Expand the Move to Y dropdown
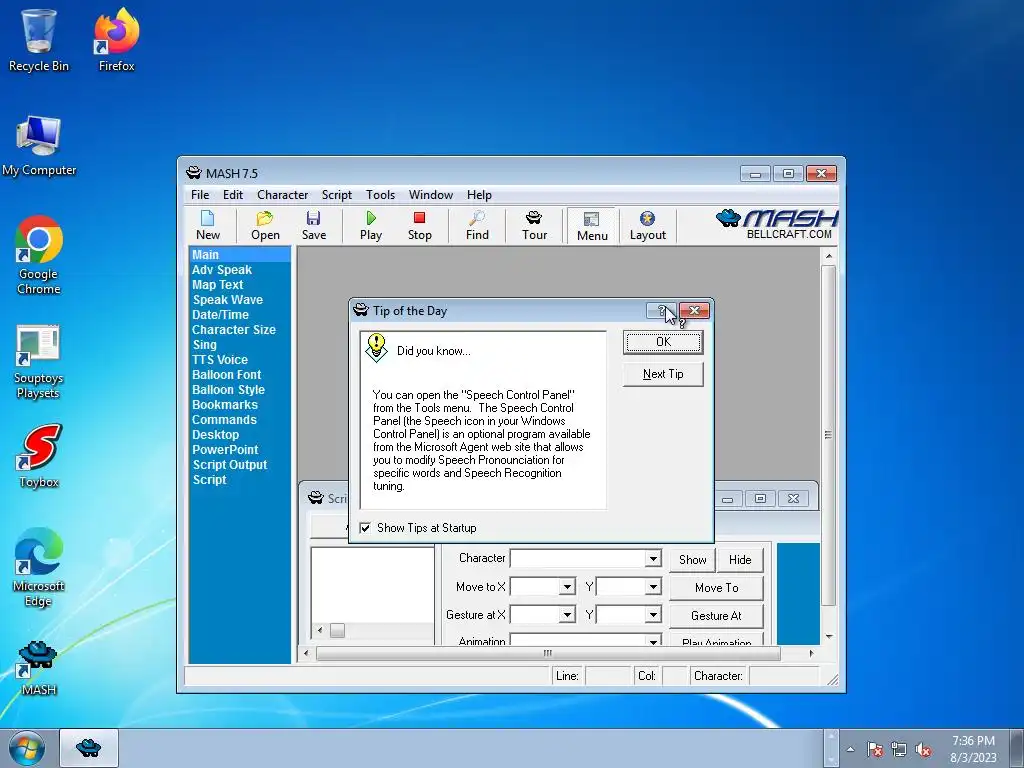 point(652,586)
